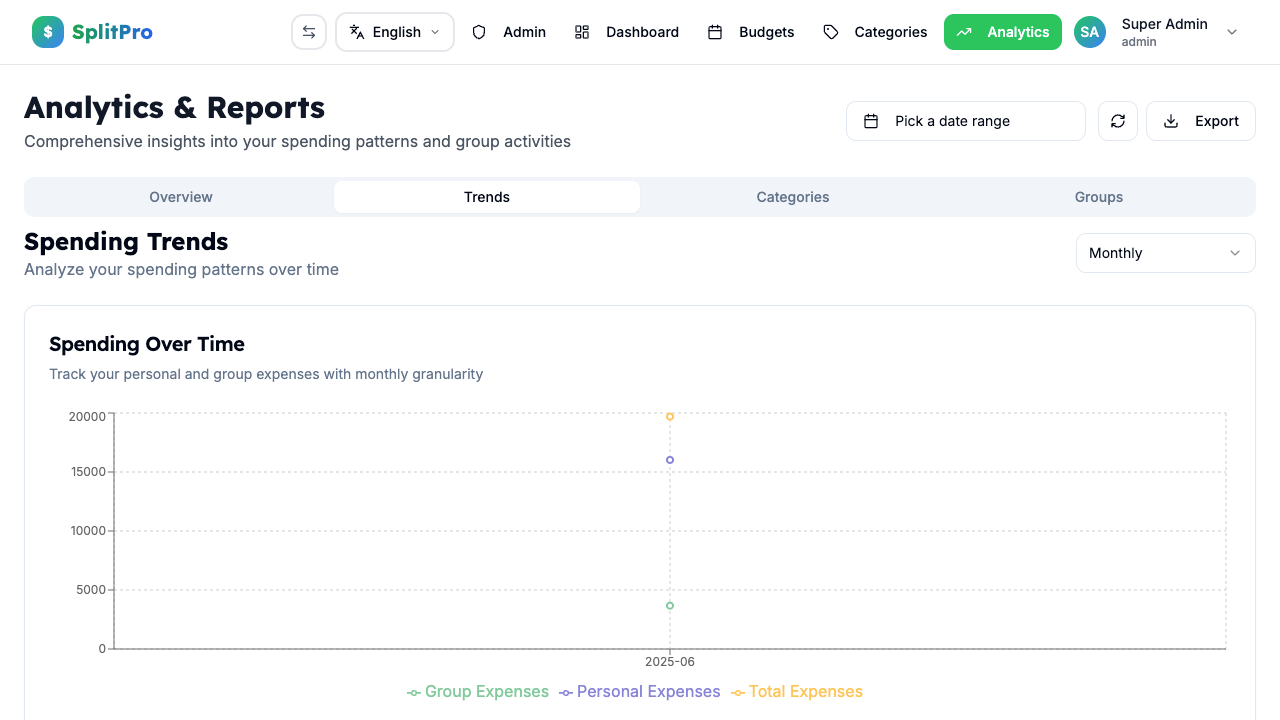This screenshot has width=1280, height=720.
Task: Open the Analytics page
Action: coord(1002,31)
